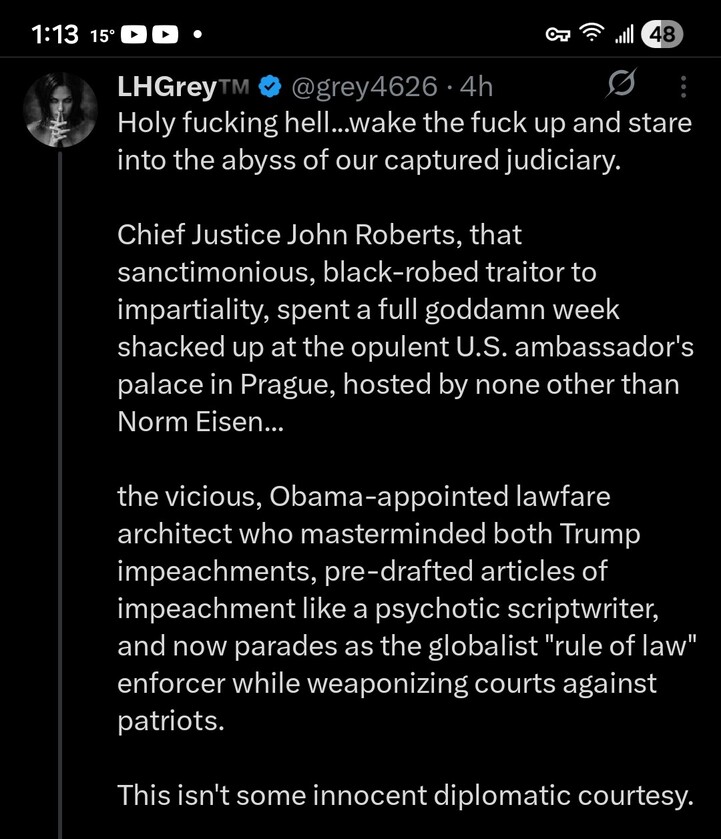Open the three-dot more options menu

click(684, 88)
